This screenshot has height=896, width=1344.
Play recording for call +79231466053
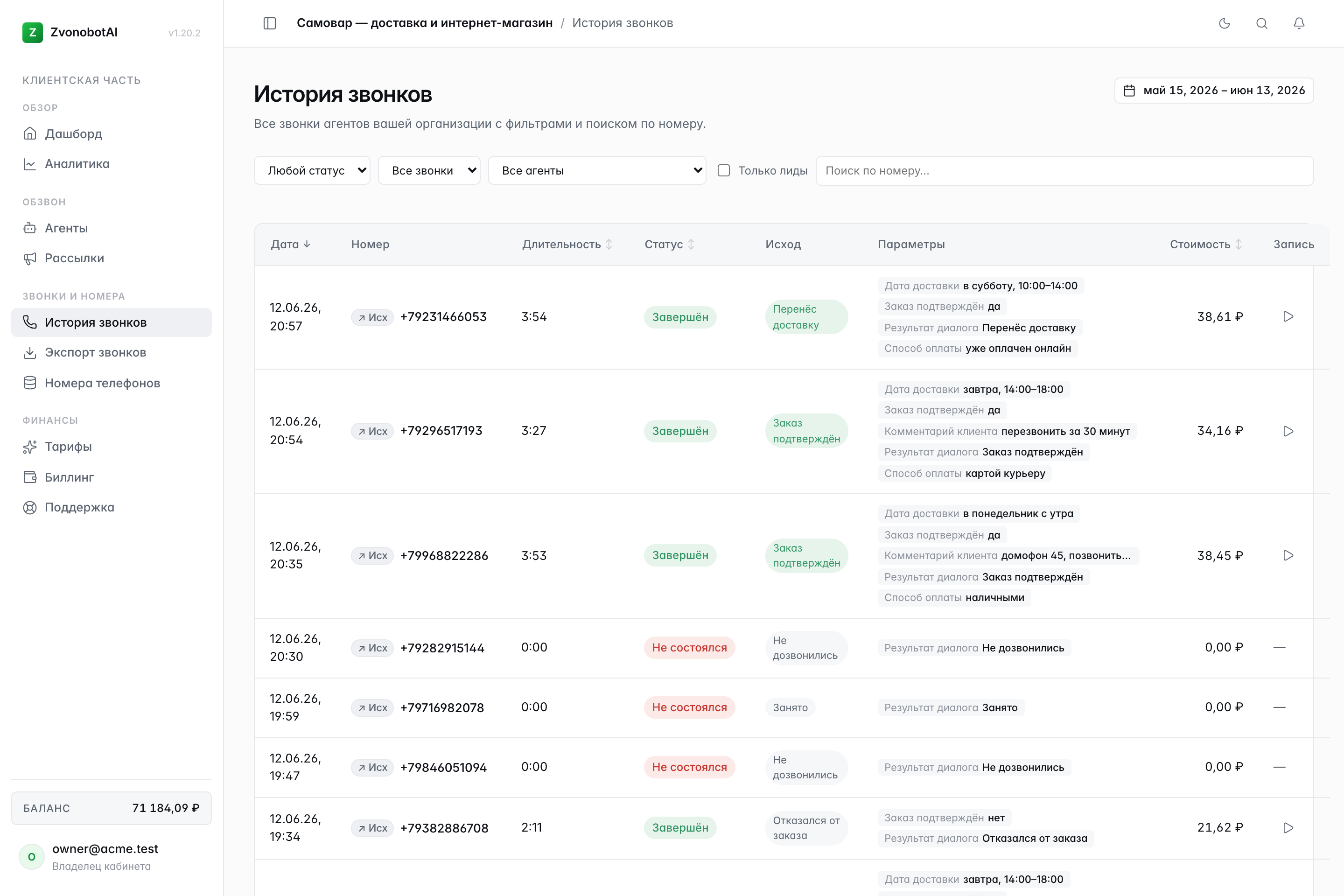1288,316
